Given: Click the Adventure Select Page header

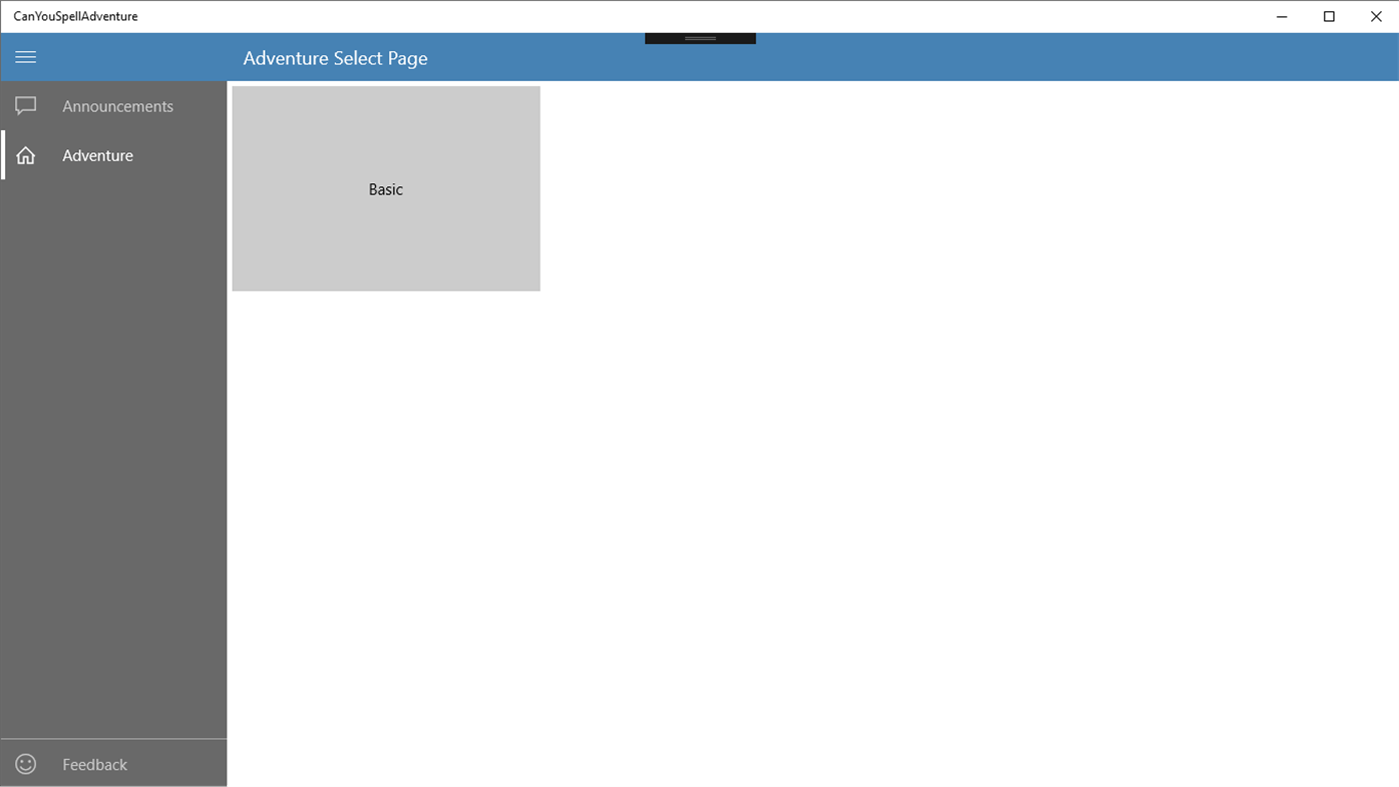Looking at the screenshot, I should (x=335, y=58).
